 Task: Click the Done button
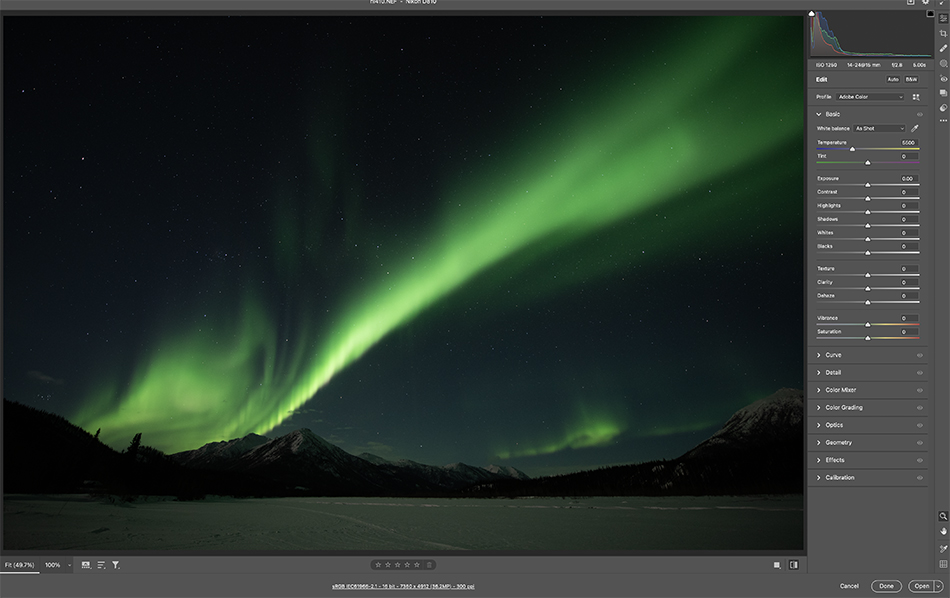pos(886,586)
